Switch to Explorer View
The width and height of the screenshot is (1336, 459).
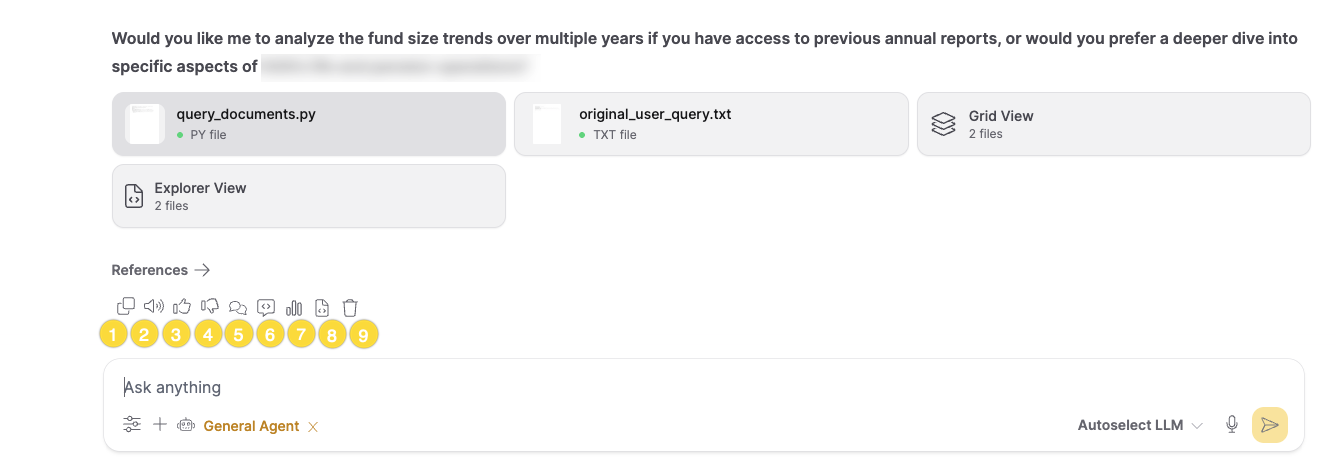pos(309,196)
